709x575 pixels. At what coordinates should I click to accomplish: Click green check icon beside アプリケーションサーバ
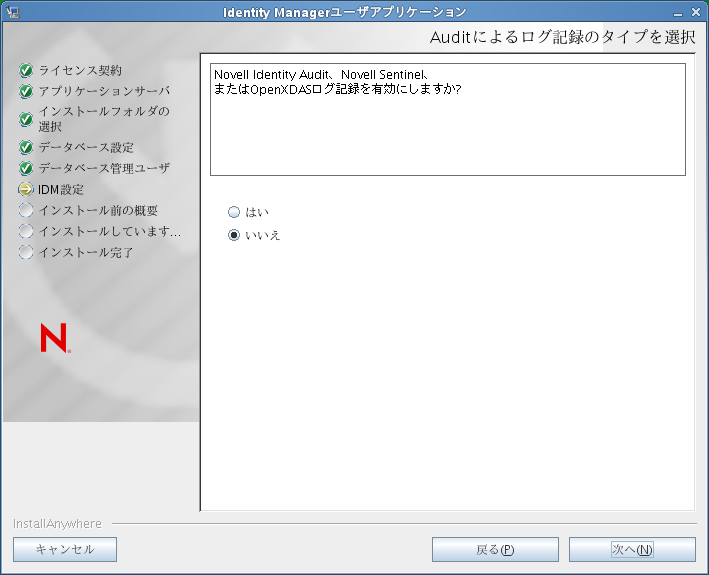click(26, 91)
